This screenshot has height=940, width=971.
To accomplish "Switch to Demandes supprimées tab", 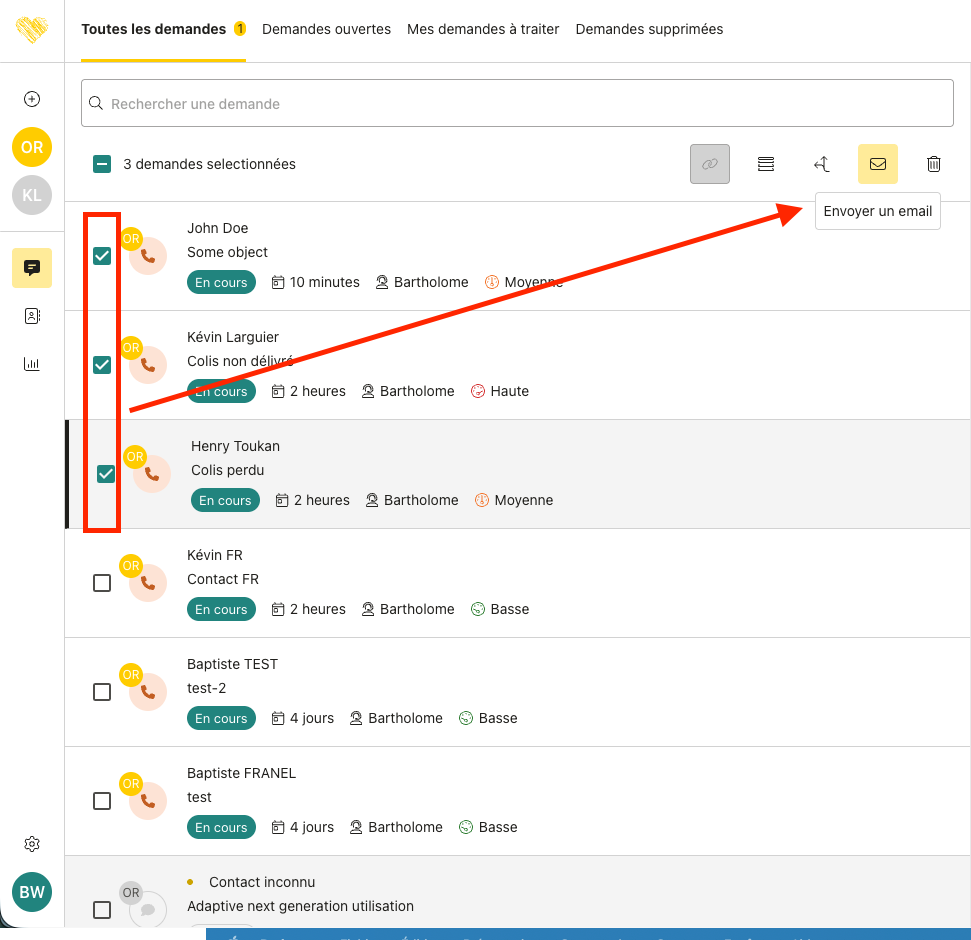I will pos(649,29).
